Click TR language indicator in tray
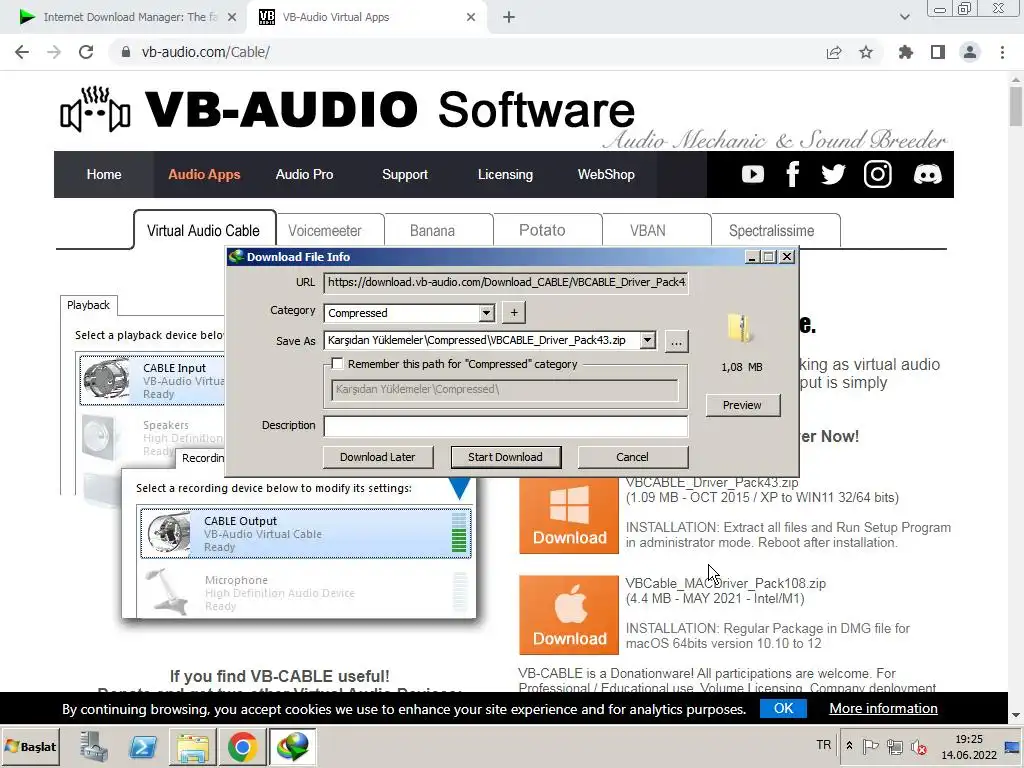Image resolution: width=1024 pixels, height=768 pixels. [x=824, y=745]
